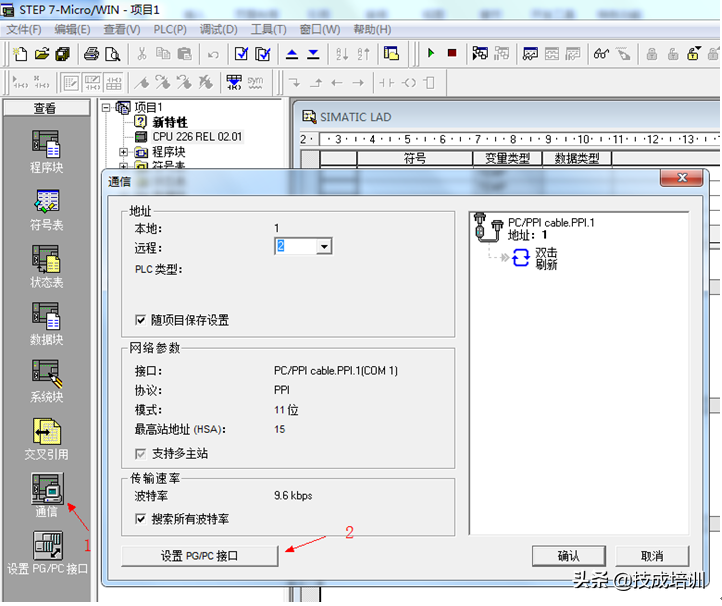Viewport: 722px width, 606px height.
Task: Click the Cut scissors icon
Action: (x=141, y=54)
